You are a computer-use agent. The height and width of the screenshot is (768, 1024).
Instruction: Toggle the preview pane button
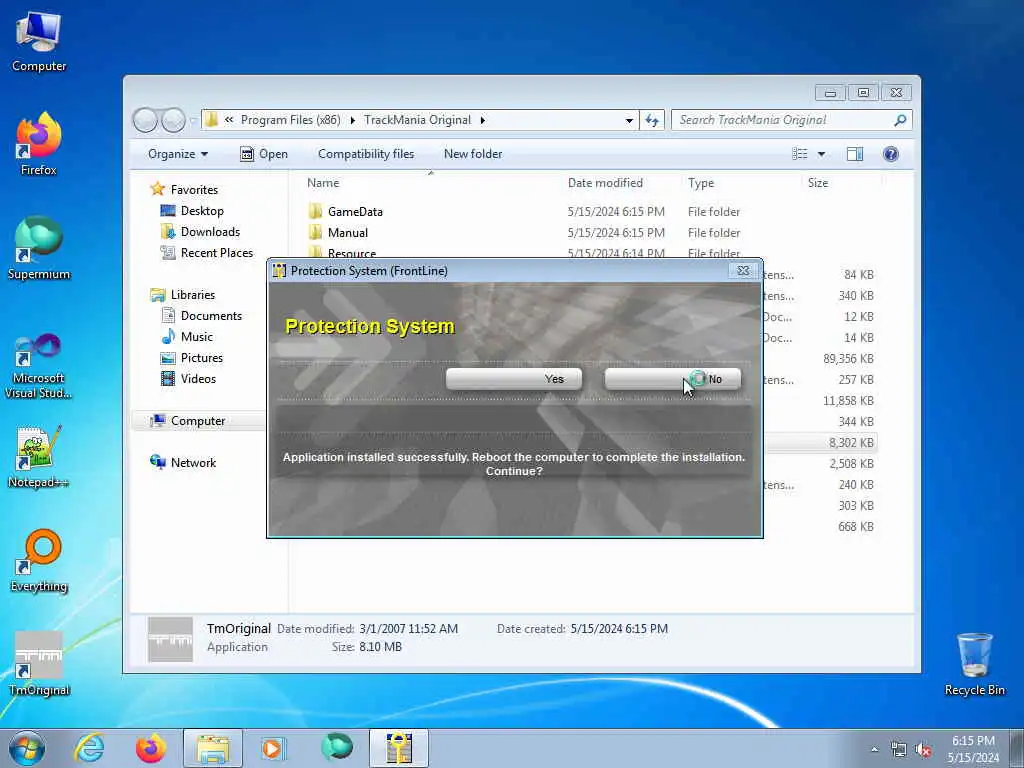(x=854, y=154)
